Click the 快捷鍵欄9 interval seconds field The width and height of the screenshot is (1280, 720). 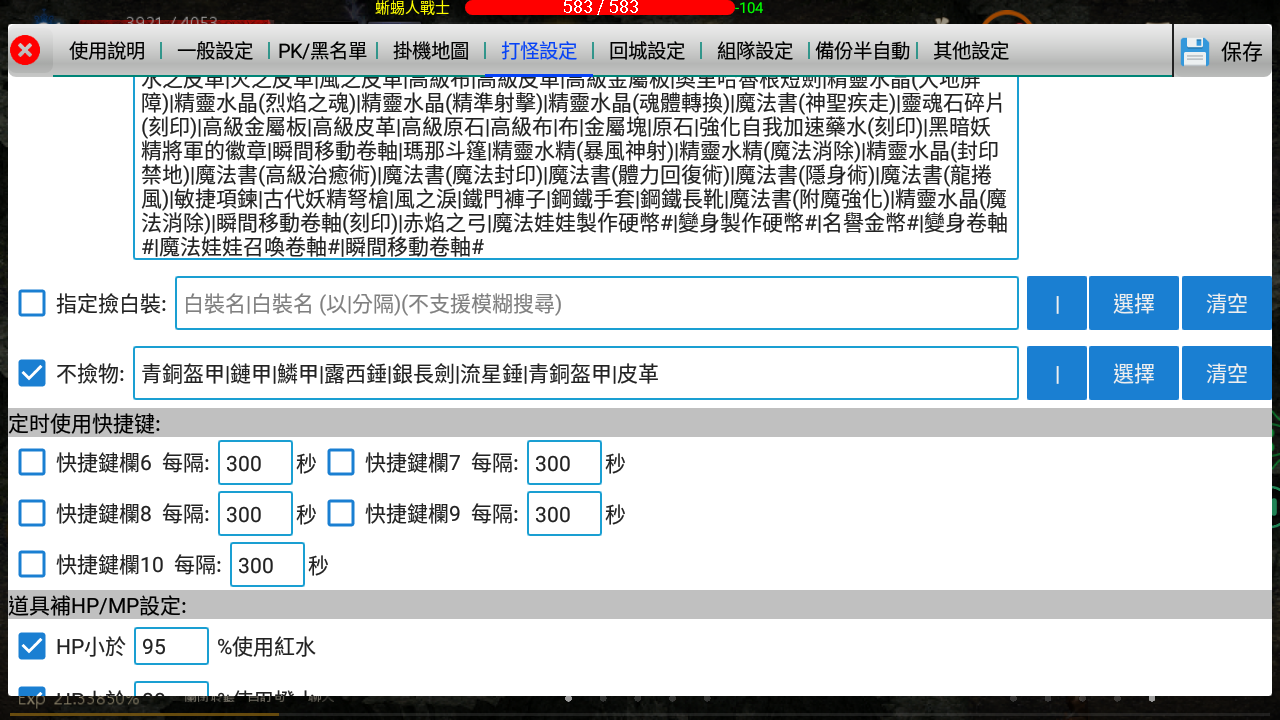coord(564,514)
